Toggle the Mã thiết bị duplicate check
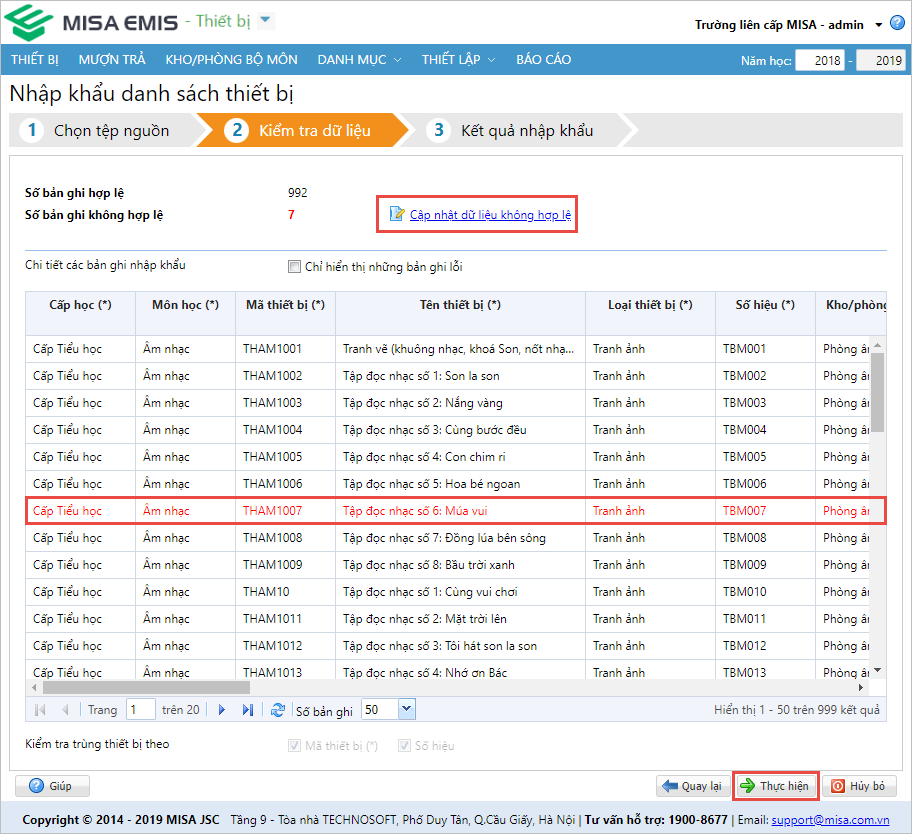This screenshot has height=834, width=912. [294, 745]
